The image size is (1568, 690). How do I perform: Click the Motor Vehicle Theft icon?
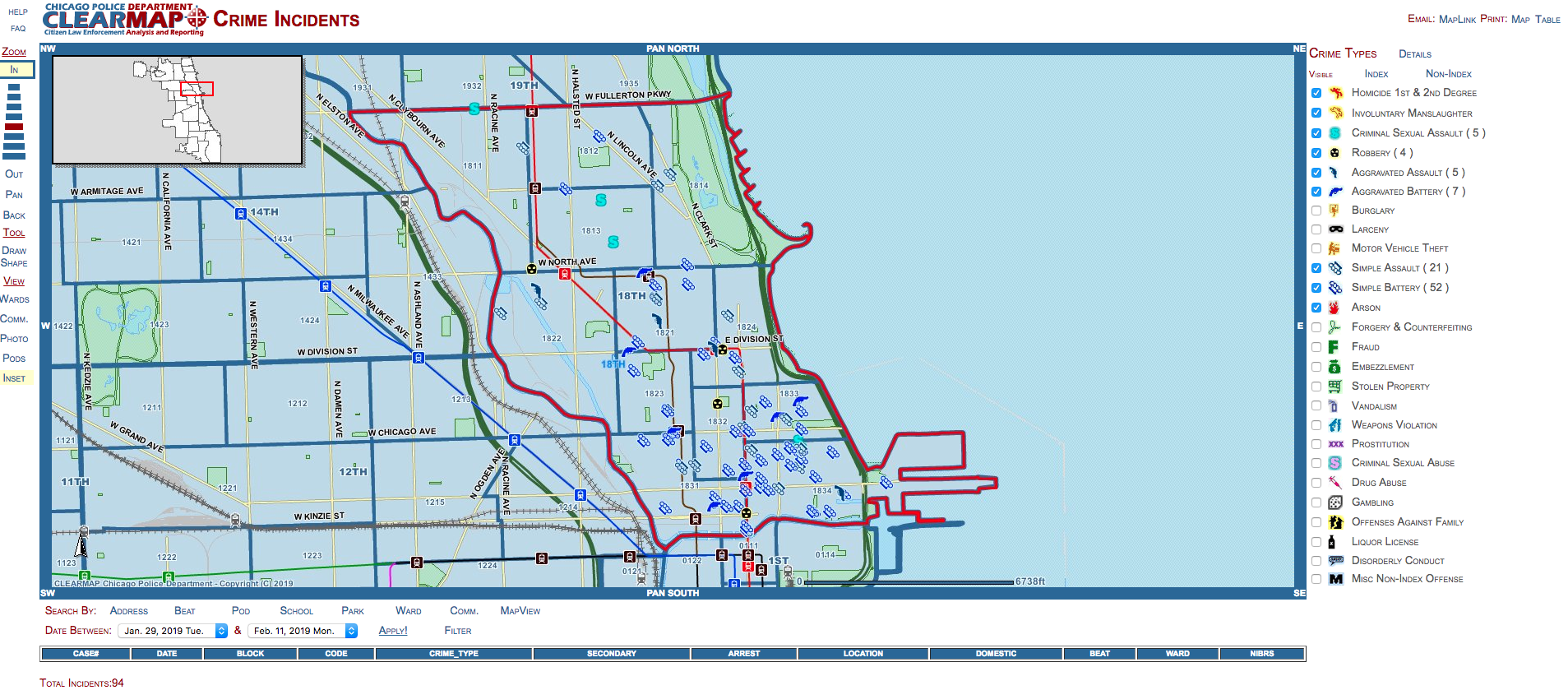pyautogui.click(x=1334, y=248)
